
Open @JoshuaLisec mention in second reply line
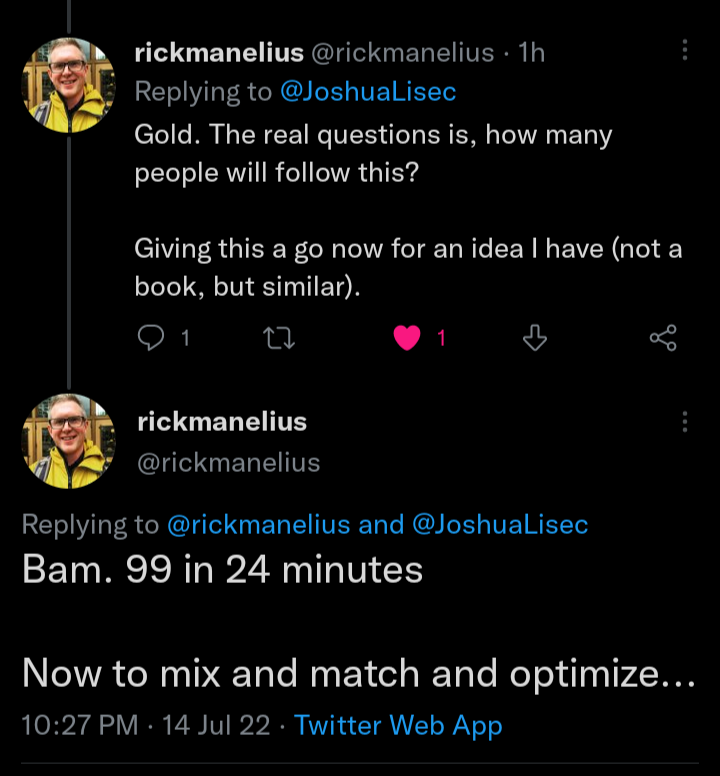[499, 524]
